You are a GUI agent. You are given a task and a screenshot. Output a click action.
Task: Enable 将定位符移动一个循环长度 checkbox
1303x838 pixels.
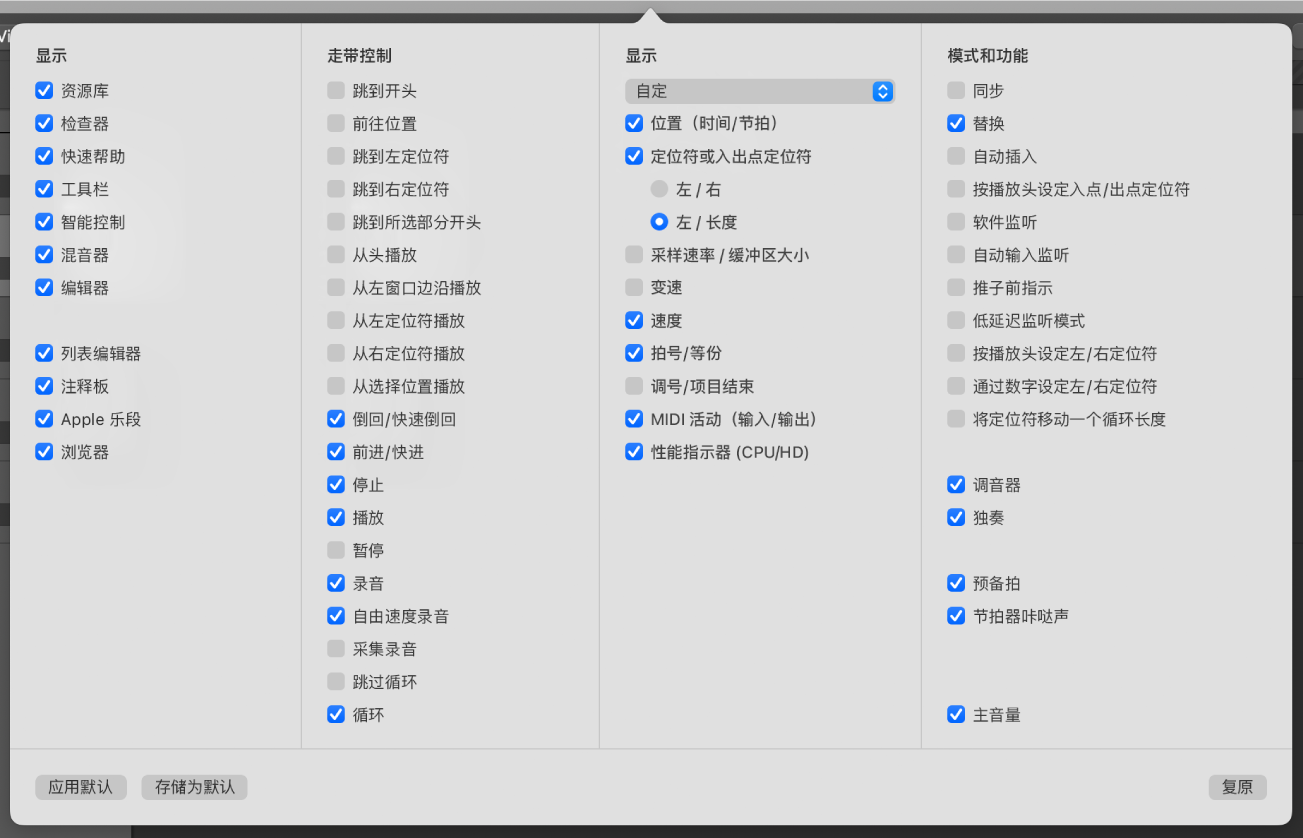click(x=956, y=419)
